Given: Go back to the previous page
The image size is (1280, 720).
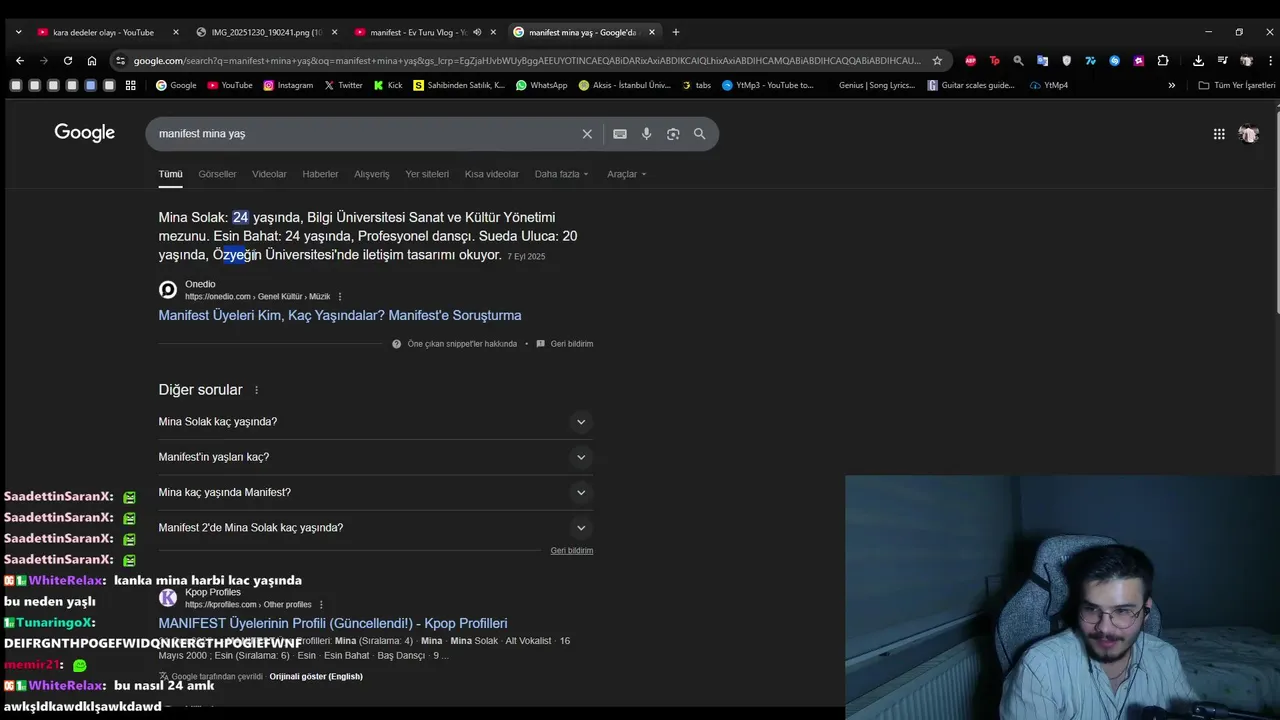Looking at the screenshot, I should [19, 60].
